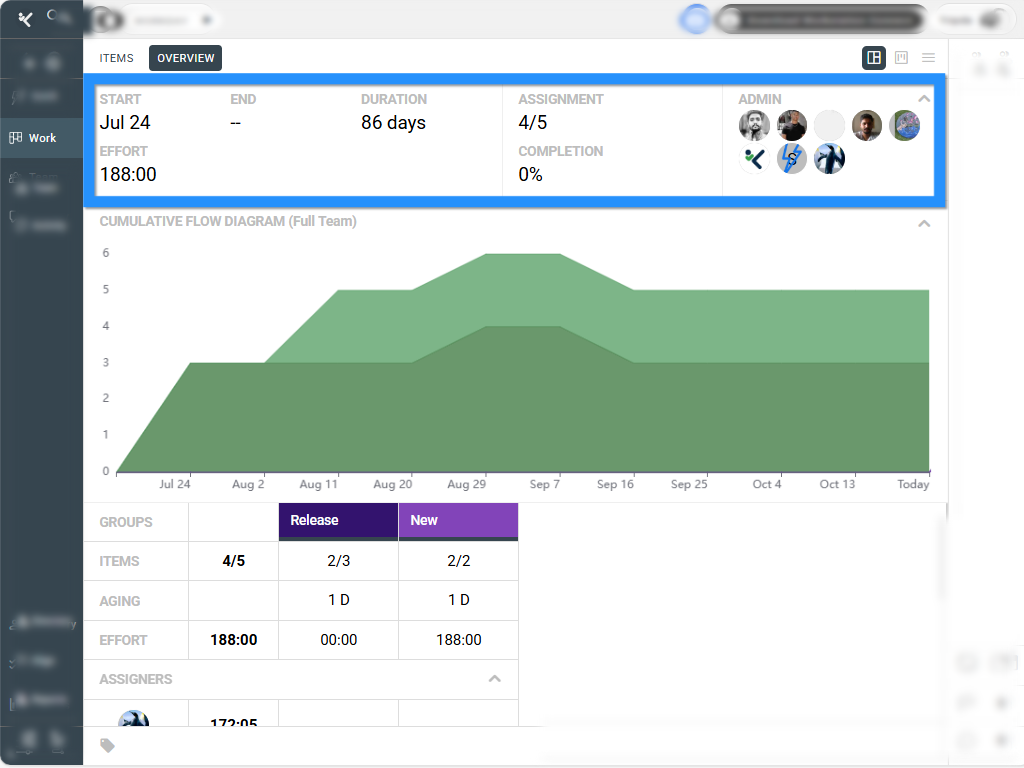
Task: Select the Overview tab
Action: (185, 58)
